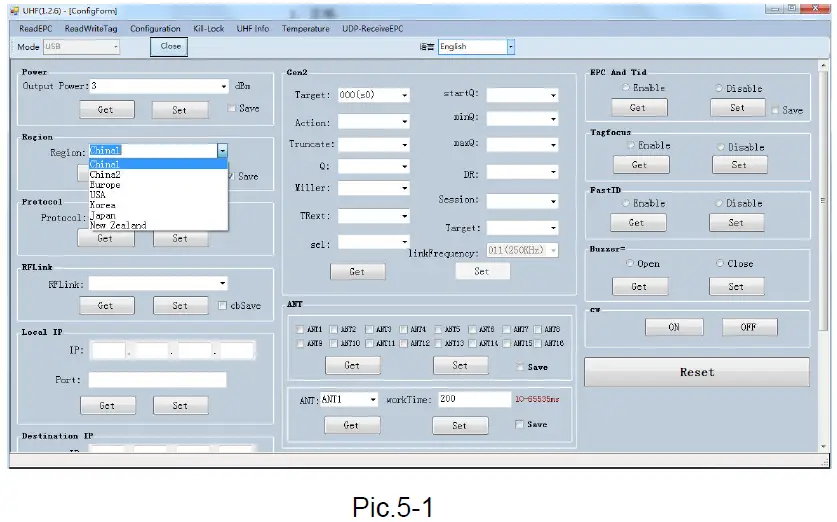
Task: Click Set in the Protocol group
Action: pyautogui.click(x=180, y=238)
